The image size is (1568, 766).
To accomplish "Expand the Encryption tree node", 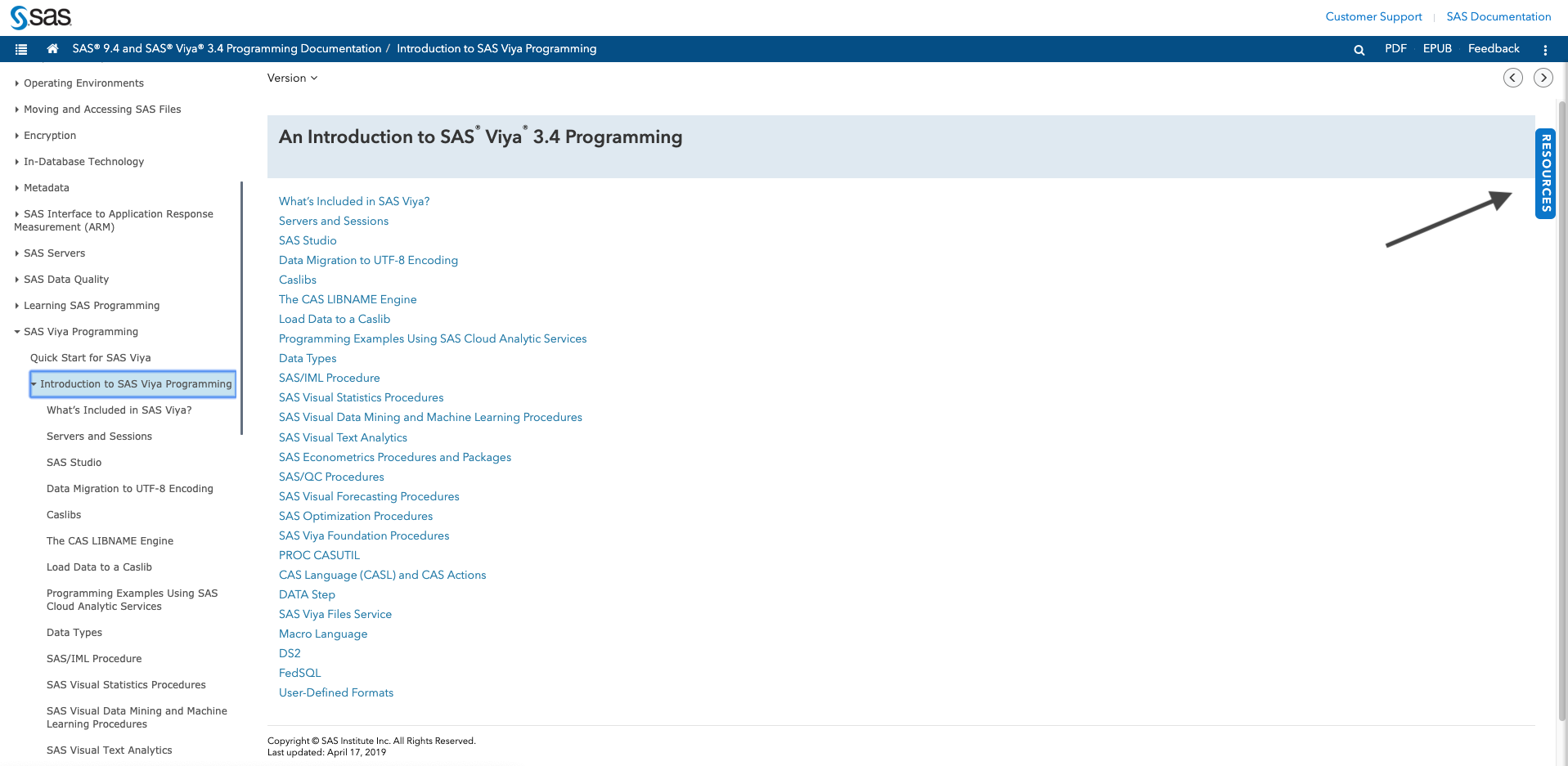I will click(16, 136).
